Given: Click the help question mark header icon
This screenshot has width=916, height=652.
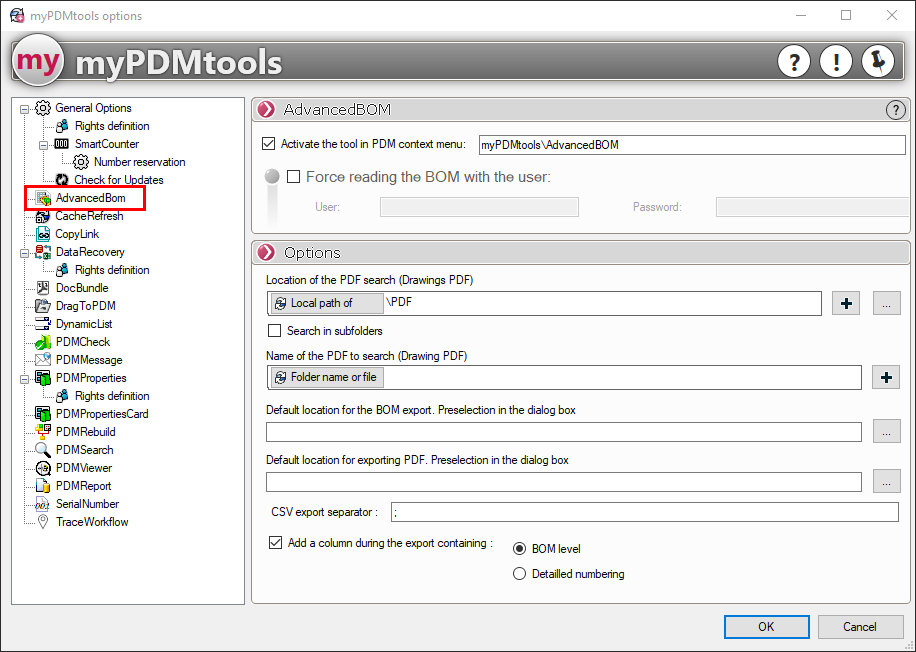Looking at the screenshot, I should coord(794,62).
